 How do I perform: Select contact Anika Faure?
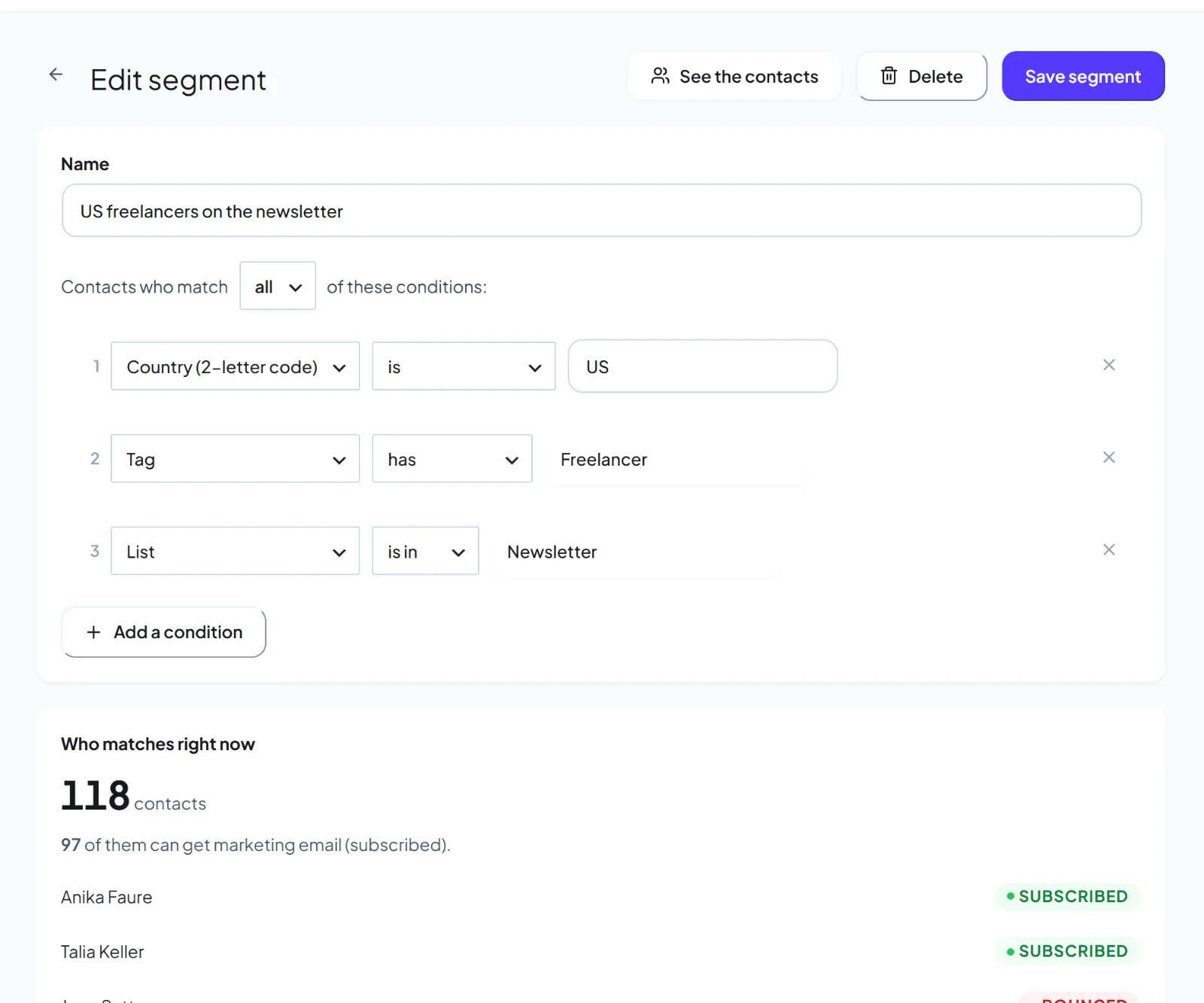(106, 897)
